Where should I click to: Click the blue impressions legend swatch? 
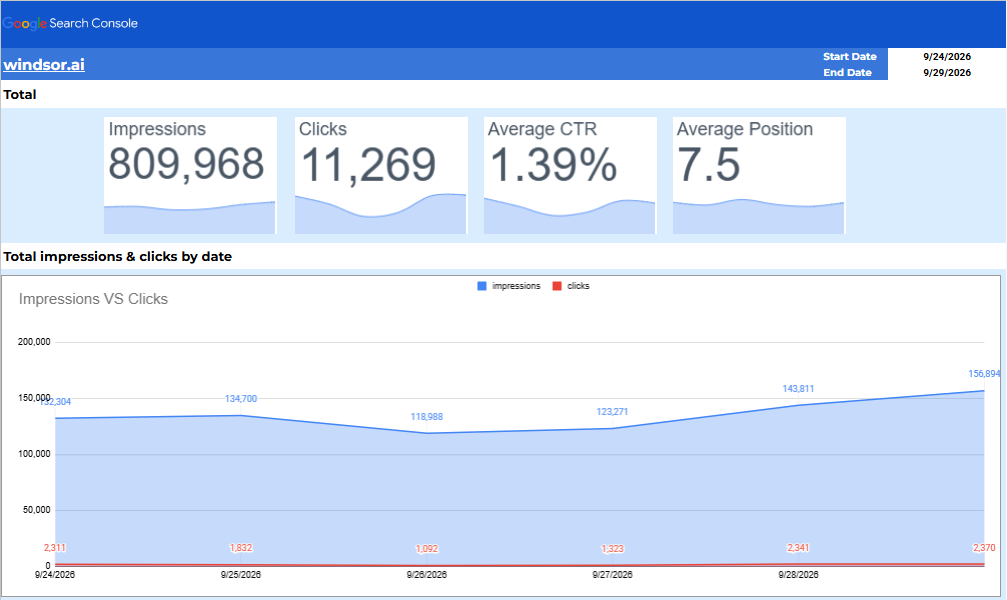click(482, 286)
